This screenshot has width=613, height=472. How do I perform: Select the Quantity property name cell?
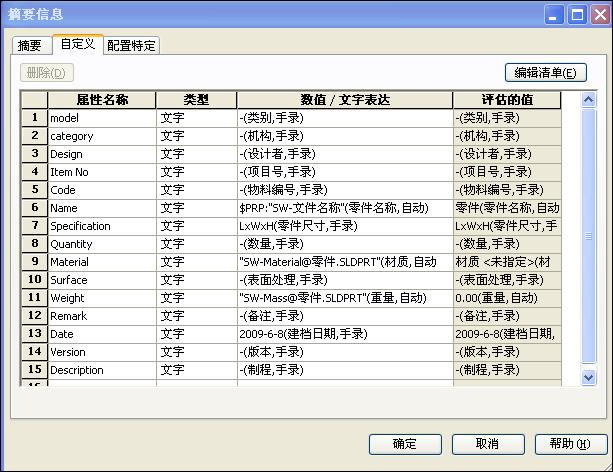(x=102, y=244)
